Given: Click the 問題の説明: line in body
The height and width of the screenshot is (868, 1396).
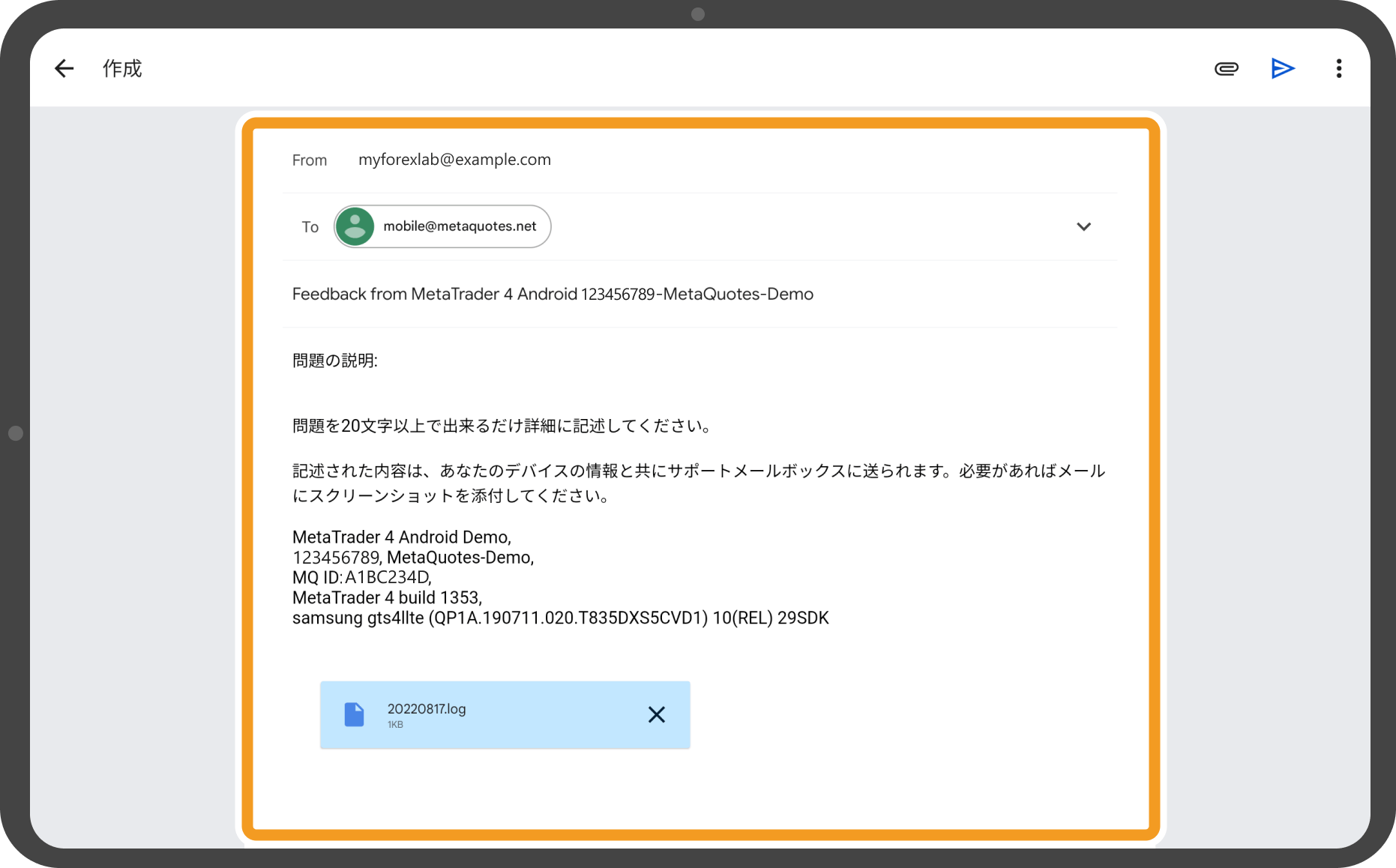Looking at the screenshot, I should pyautogui.click(x=334, y=361).
